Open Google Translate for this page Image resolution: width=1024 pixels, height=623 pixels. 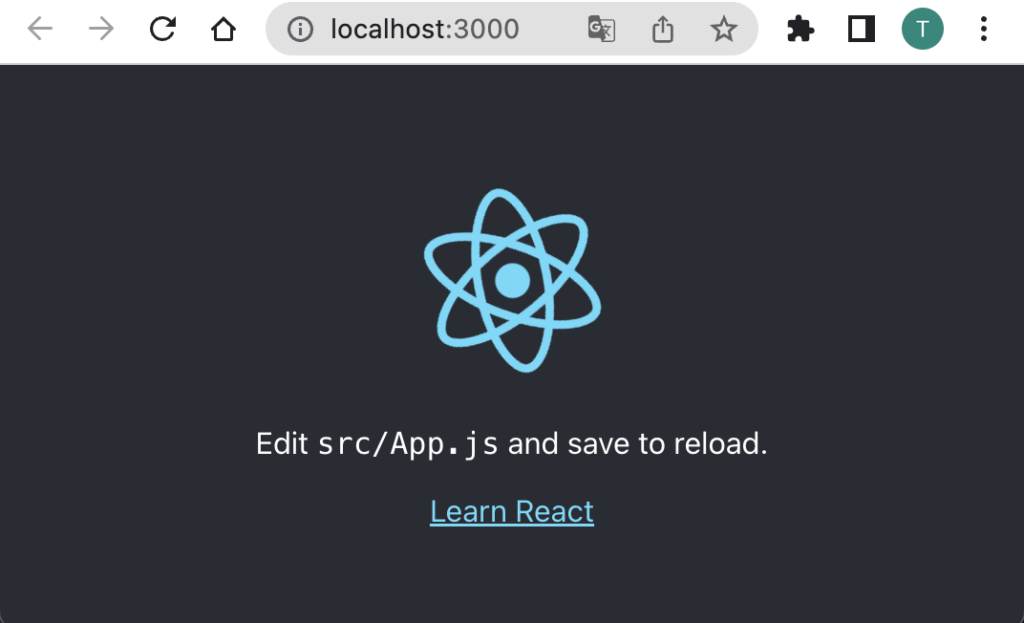pos(601,29)
